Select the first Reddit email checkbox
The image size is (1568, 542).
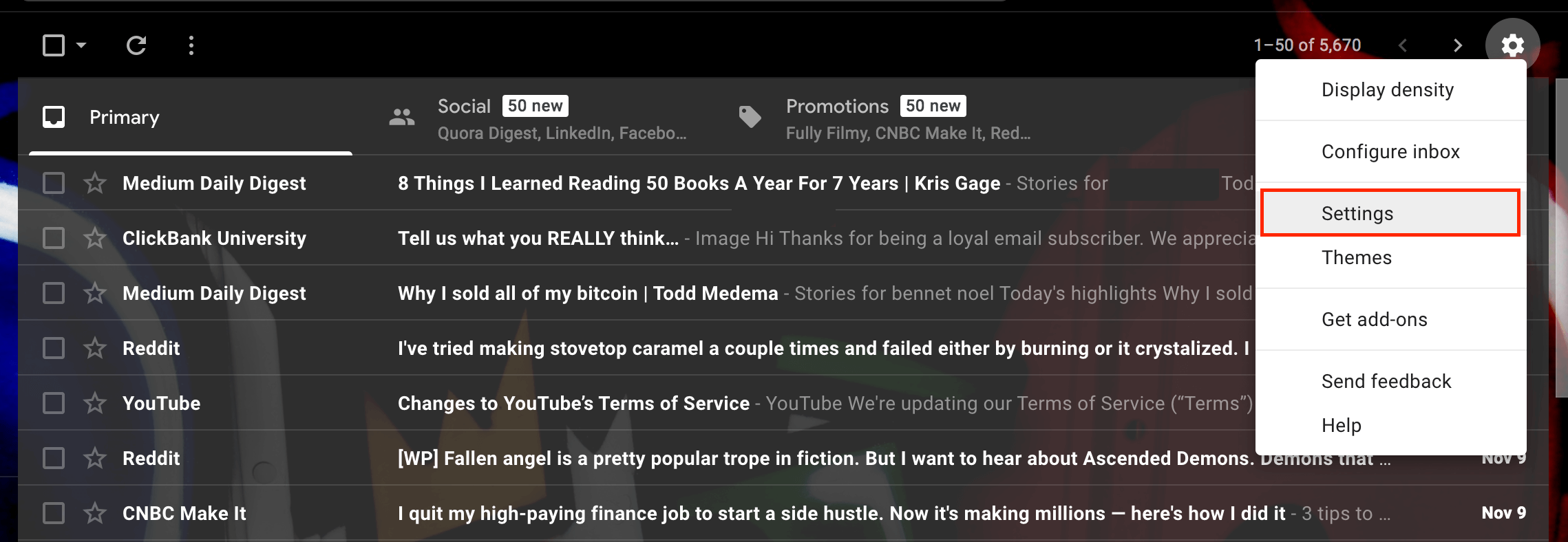54,349
